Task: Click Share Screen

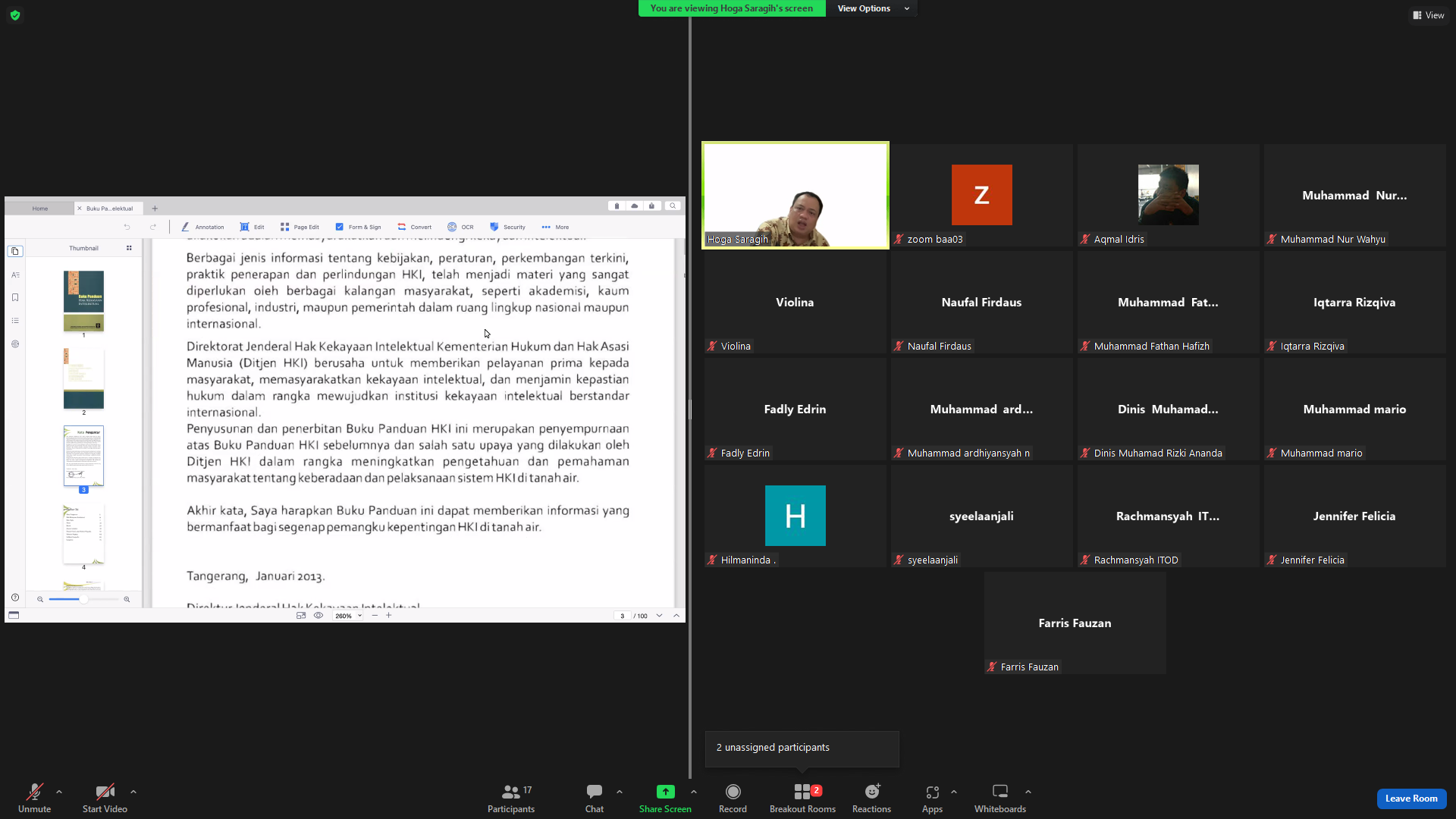Action: pyautogui.click(x=665, y=798)
